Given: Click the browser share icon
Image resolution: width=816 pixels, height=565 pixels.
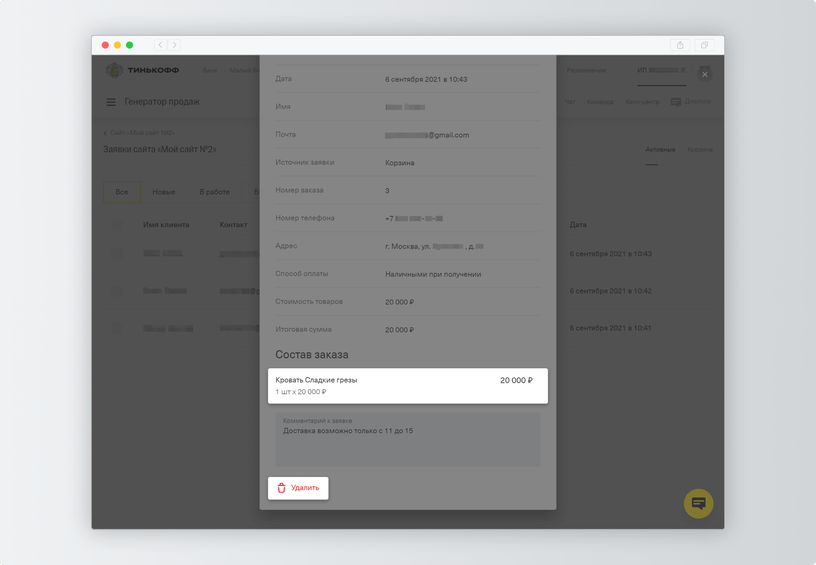Looking at the screenshot, I should (680, 45).
